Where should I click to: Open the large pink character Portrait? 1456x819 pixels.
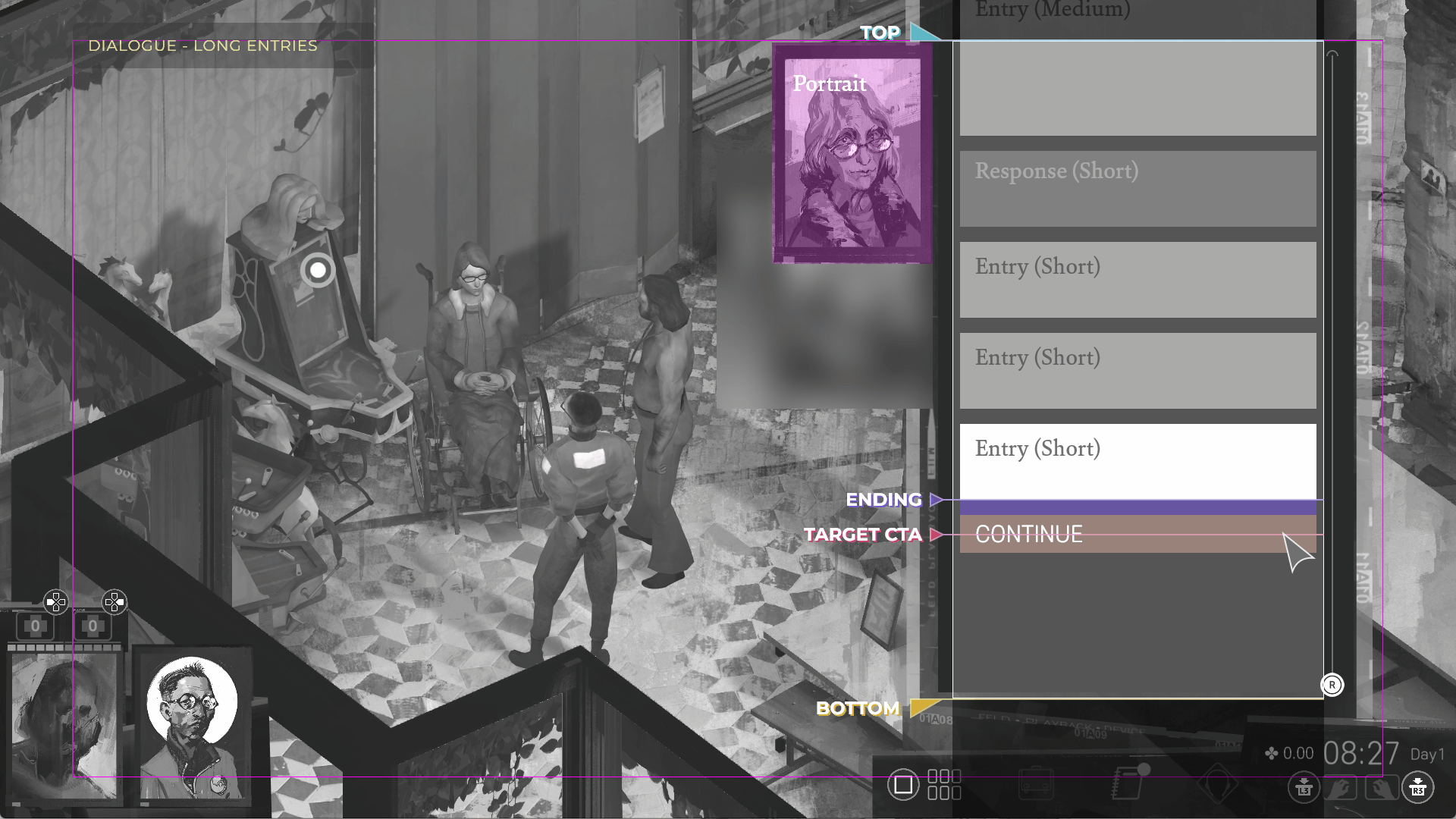852,153
